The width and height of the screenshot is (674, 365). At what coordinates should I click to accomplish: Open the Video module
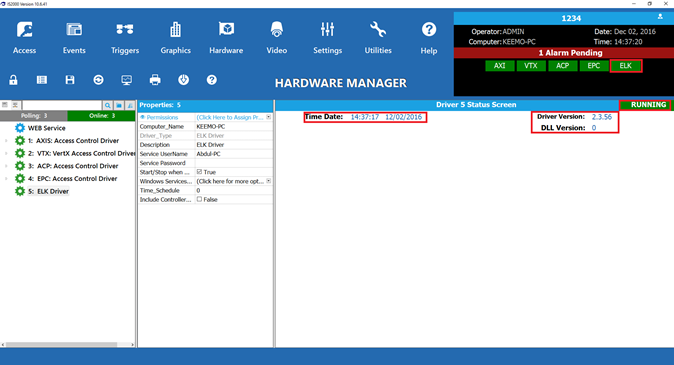pyautogui.click(x=276, y=37)
